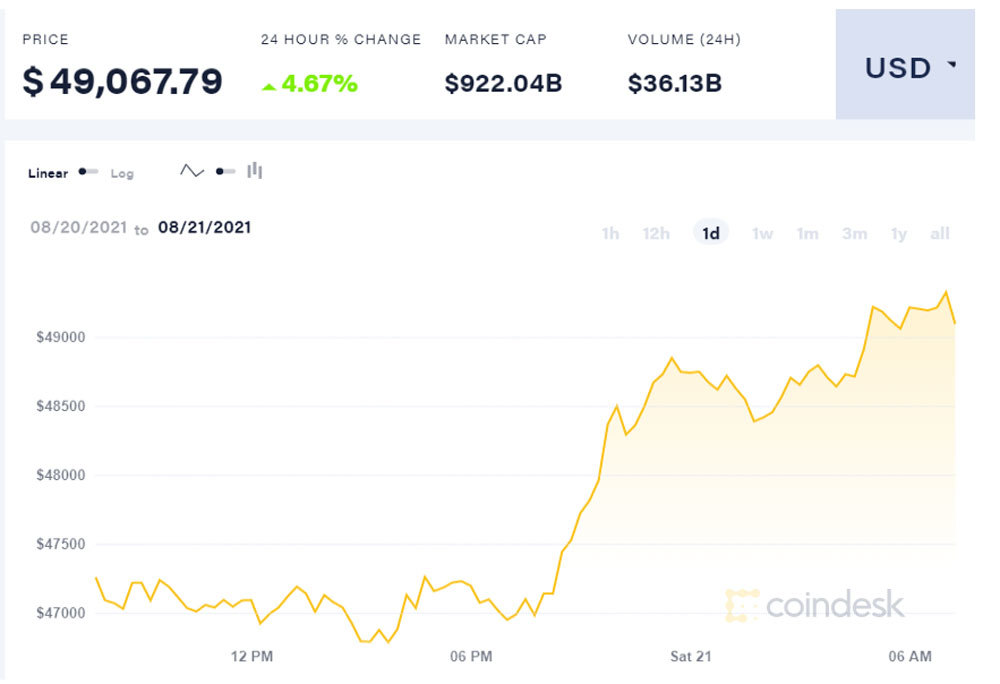Show the 1m time range
The image size is (1000, 684).
tap(807, 234)
